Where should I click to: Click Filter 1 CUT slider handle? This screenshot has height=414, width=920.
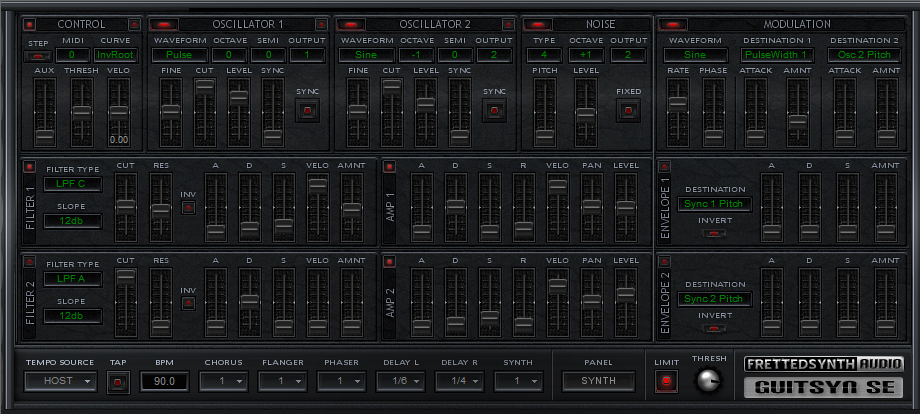coord(126,205)
